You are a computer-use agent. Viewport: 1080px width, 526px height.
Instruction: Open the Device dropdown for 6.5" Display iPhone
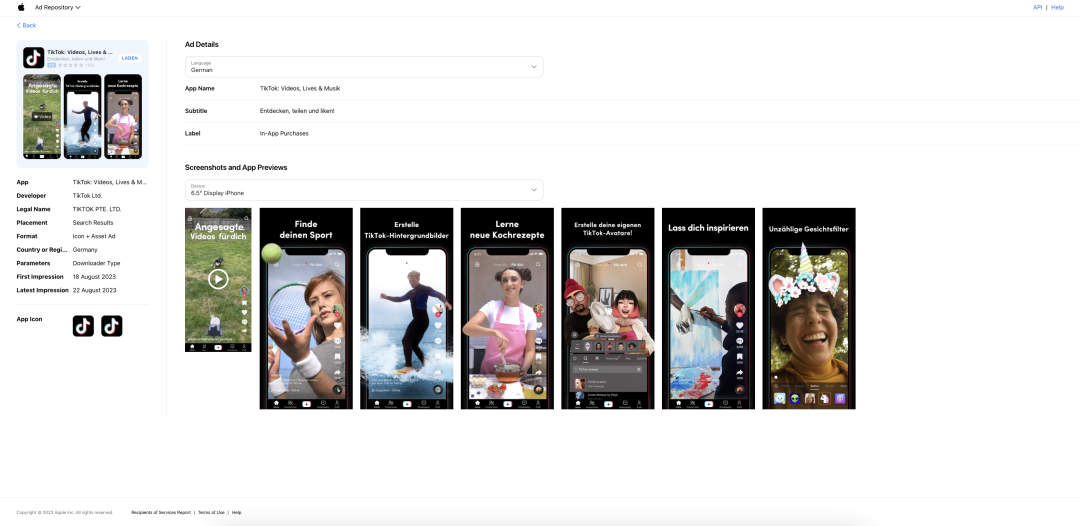click(364, 189)
